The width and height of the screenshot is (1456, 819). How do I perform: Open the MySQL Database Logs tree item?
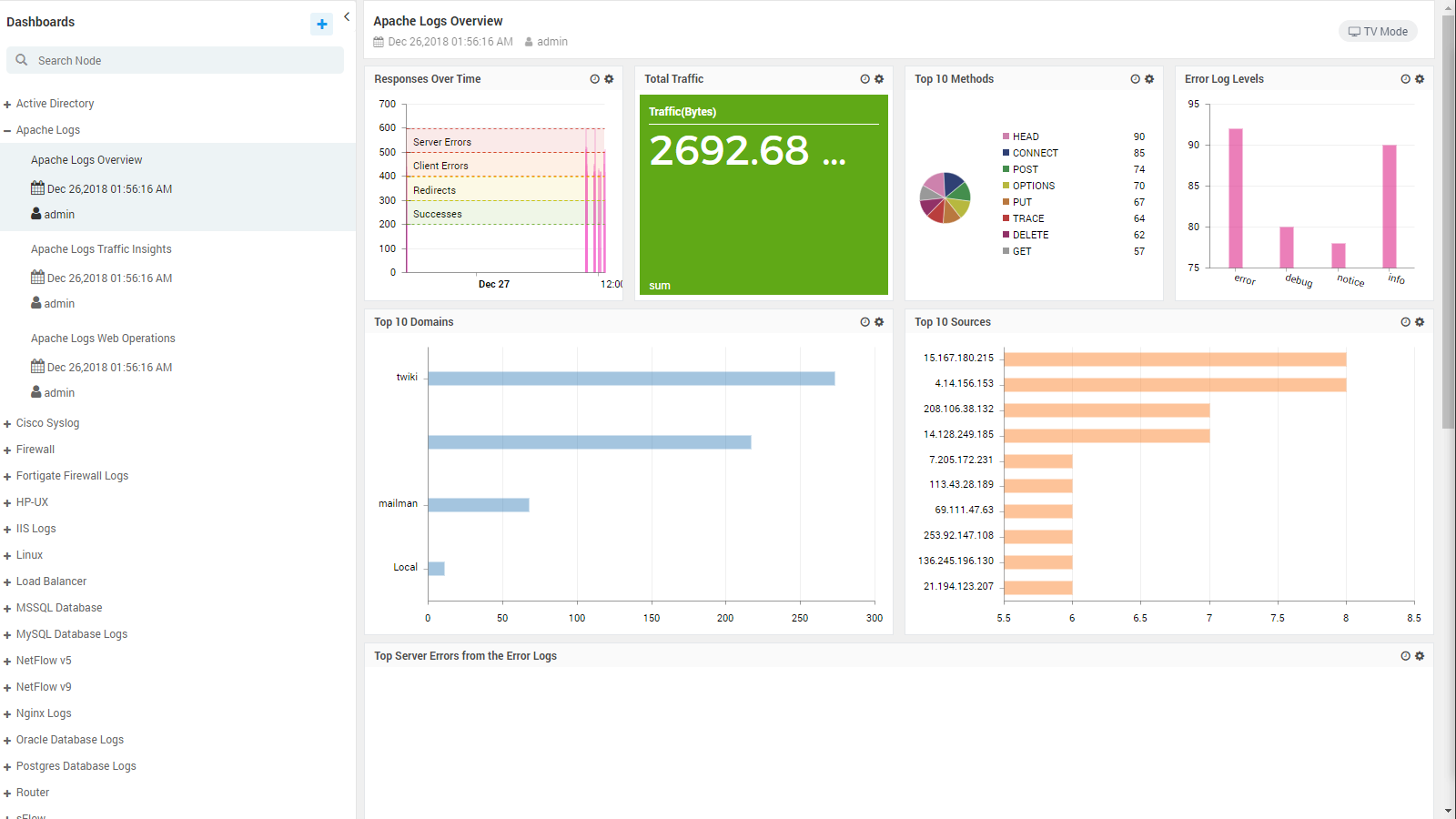(71, 634)
